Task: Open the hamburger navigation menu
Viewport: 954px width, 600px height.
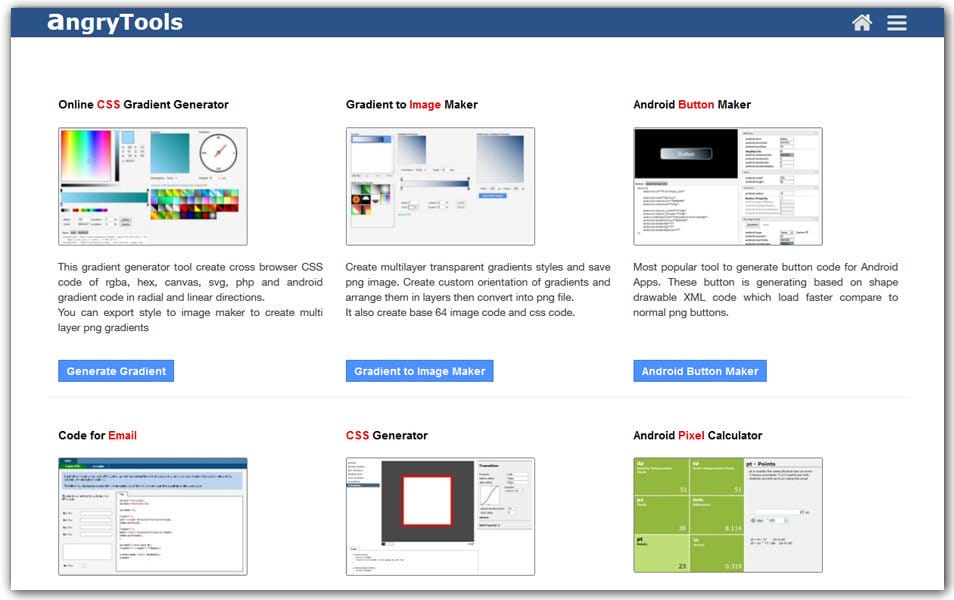Action: (x=896, y=21)
